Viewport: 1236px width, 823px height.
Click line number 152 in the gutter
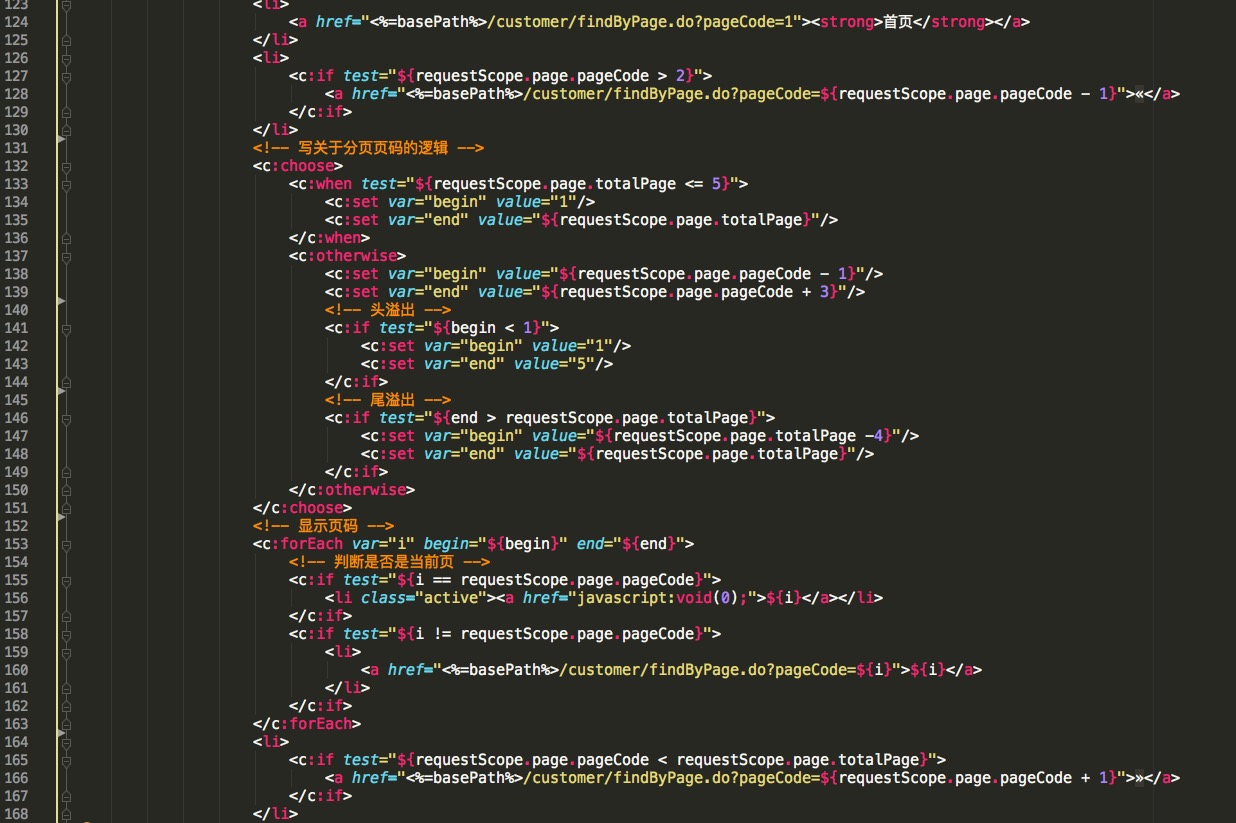tap(16, 526)
